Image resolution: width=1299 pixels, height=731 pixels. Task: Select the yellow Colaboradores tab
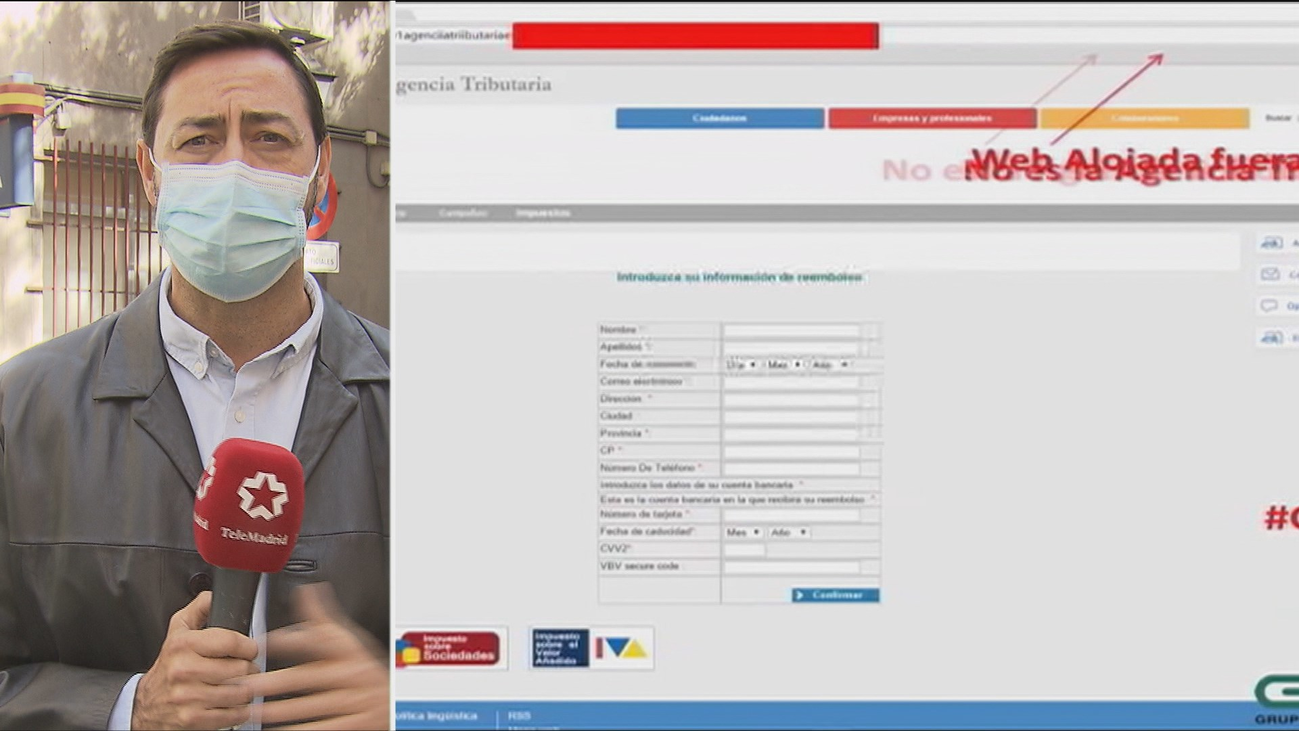coord(1144,119)
